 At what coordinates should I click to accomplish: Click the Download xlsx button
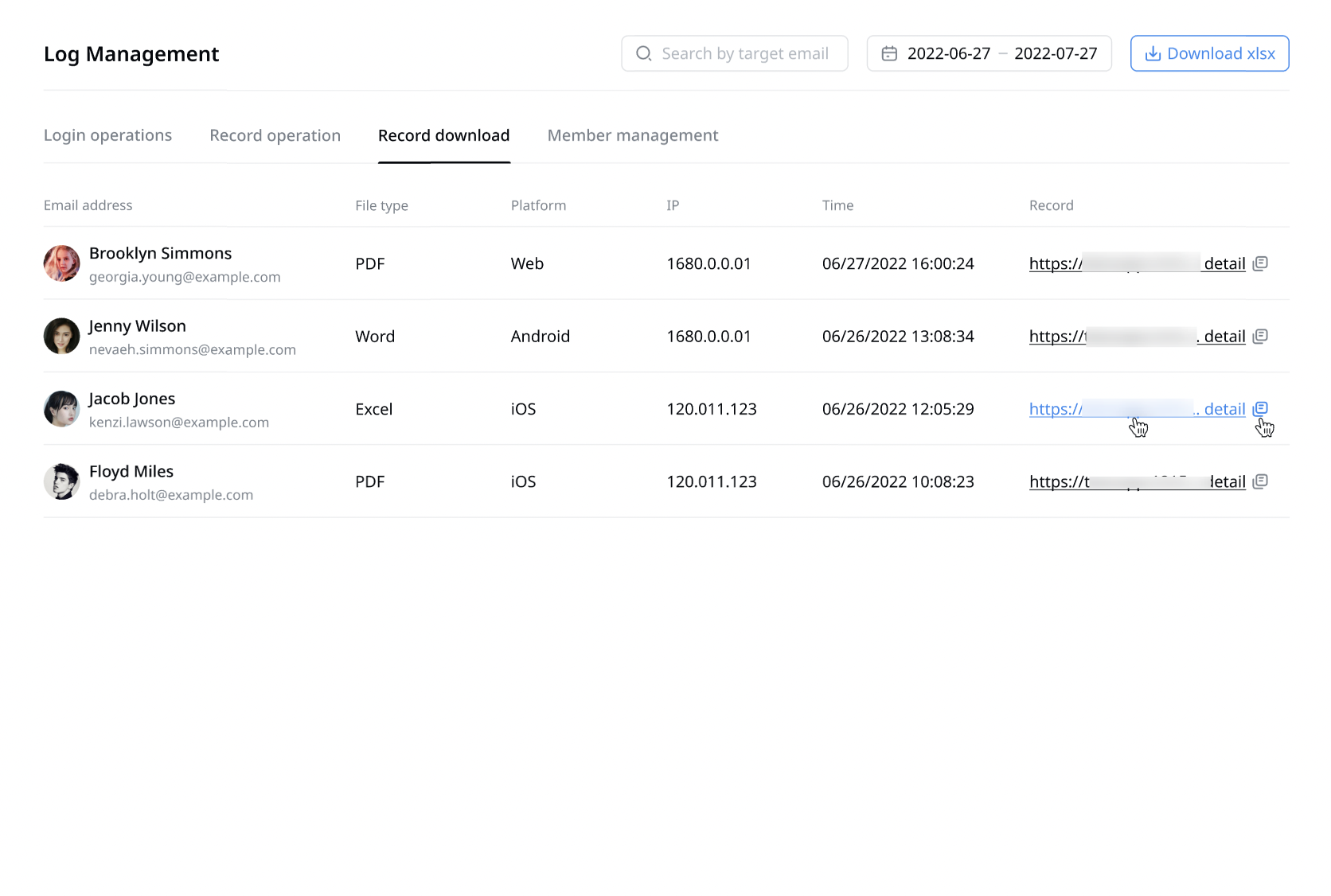pyautogui.click(x=1209, y=53)
